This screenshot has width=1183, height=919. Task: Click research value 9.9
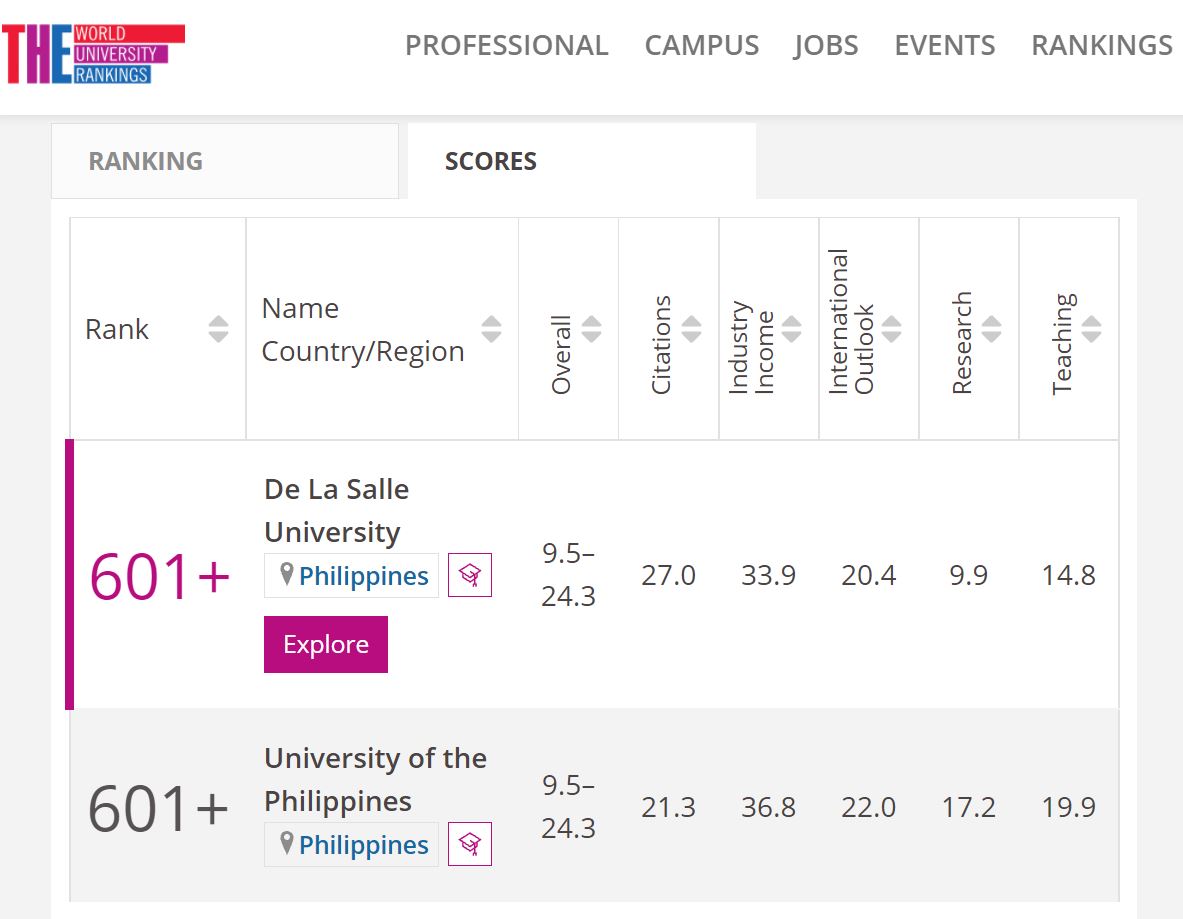pyautogui.click(x=969, y=576)
